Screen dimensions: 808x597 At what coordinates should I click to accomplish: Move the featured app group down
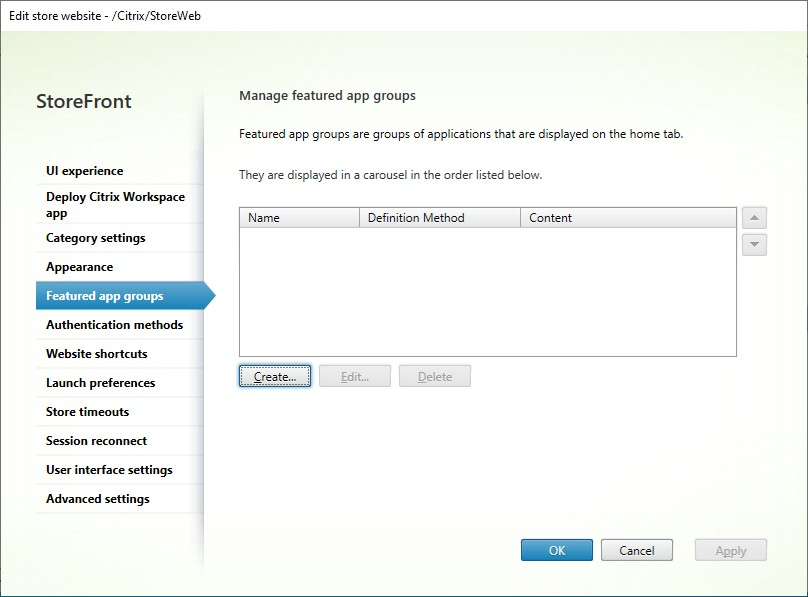tap(754, 244)
